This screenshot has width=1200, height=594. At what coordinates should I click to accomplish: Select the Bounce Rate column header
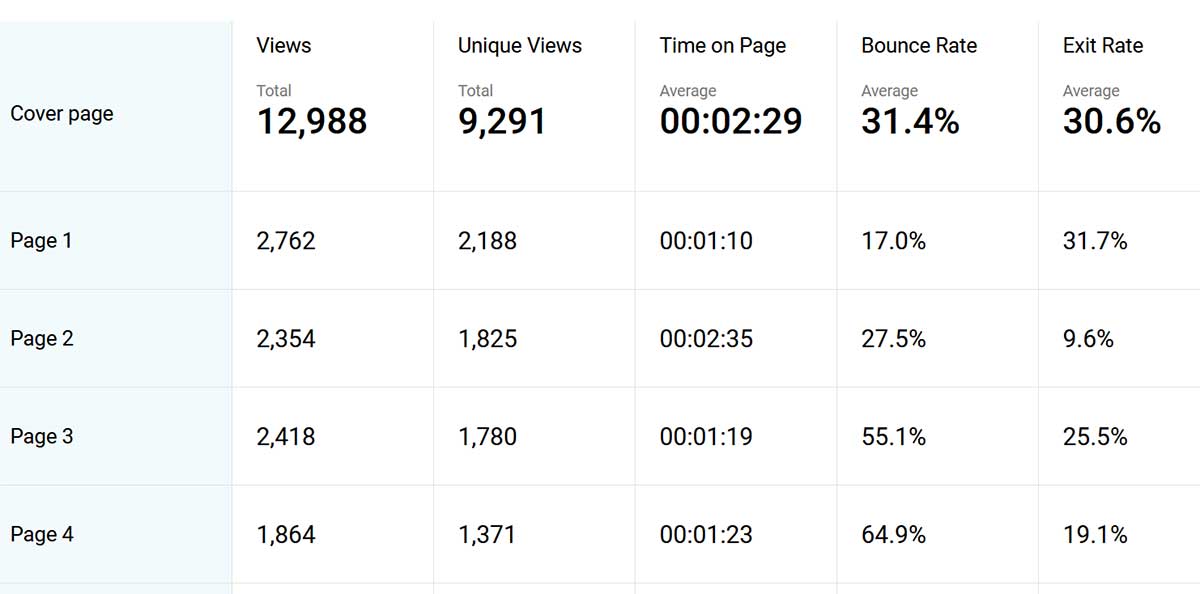(x=918, y=46)
